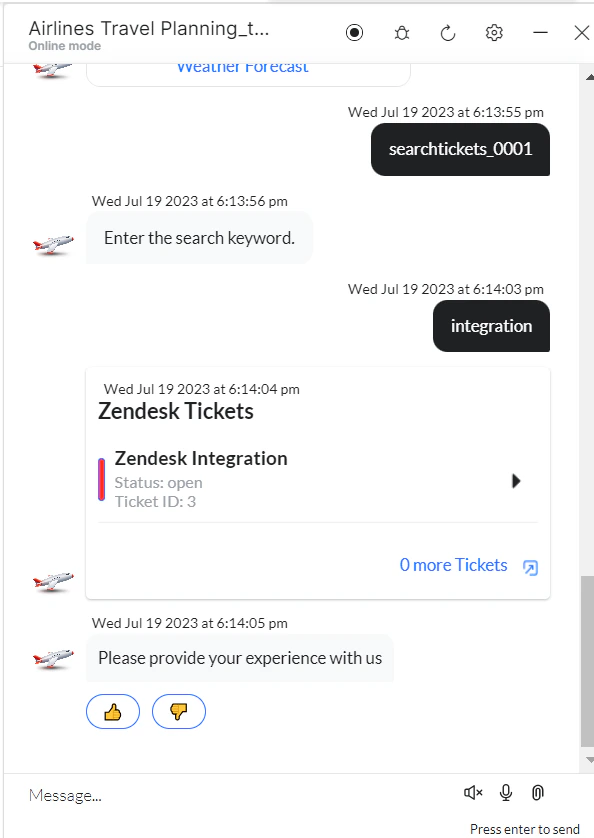
Task: Expand the Zendesk Integration ticket details arrow
Action: 516,480
